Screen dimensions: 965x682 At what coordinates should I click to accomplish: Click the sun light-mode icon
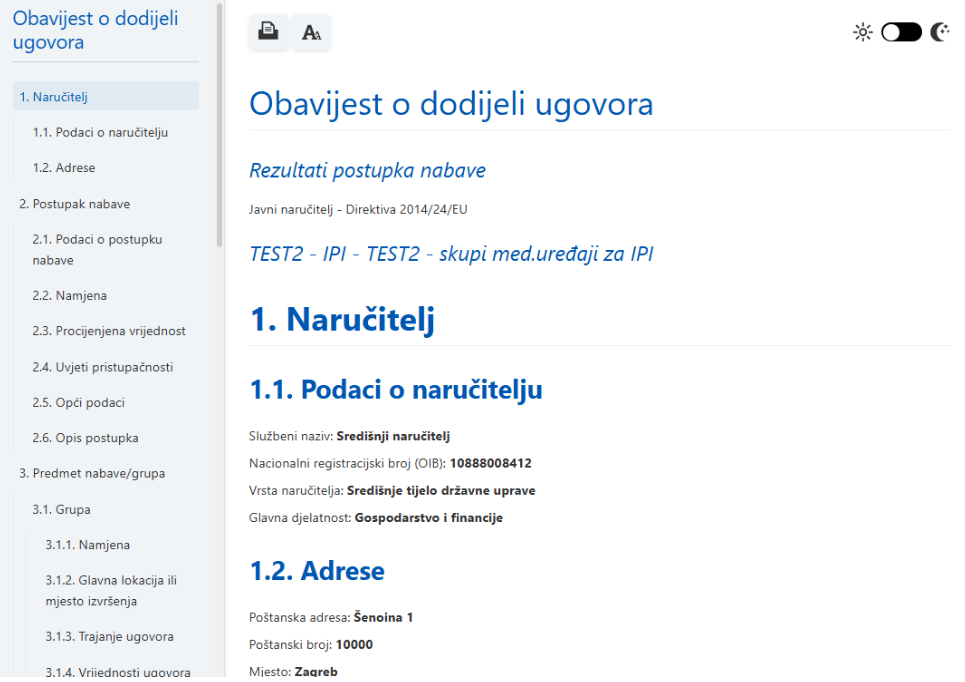862,32
